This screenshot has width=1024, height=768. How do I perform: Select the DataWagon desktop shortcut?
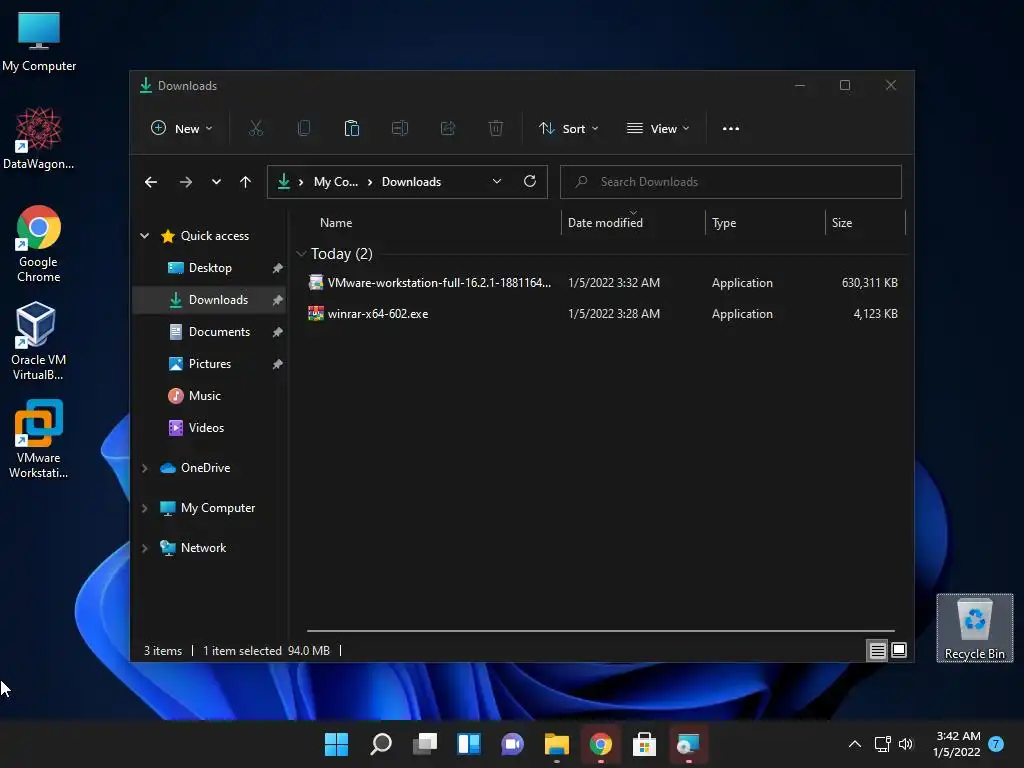click(39, 138)
